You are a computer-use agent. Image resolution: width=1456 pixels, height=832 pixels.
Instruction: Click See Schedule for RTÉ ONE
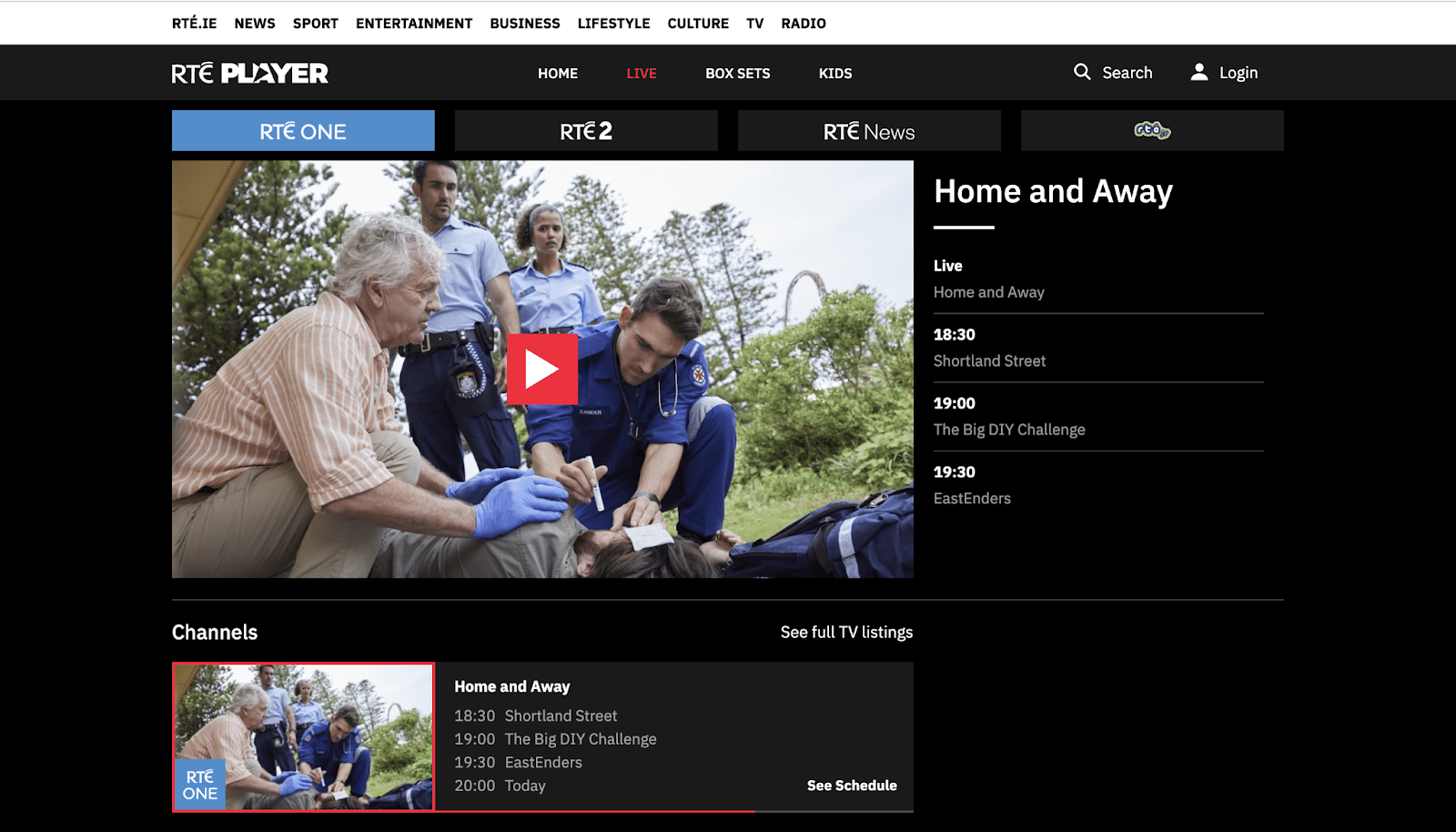pyautogui.click(x=852, y=786)
